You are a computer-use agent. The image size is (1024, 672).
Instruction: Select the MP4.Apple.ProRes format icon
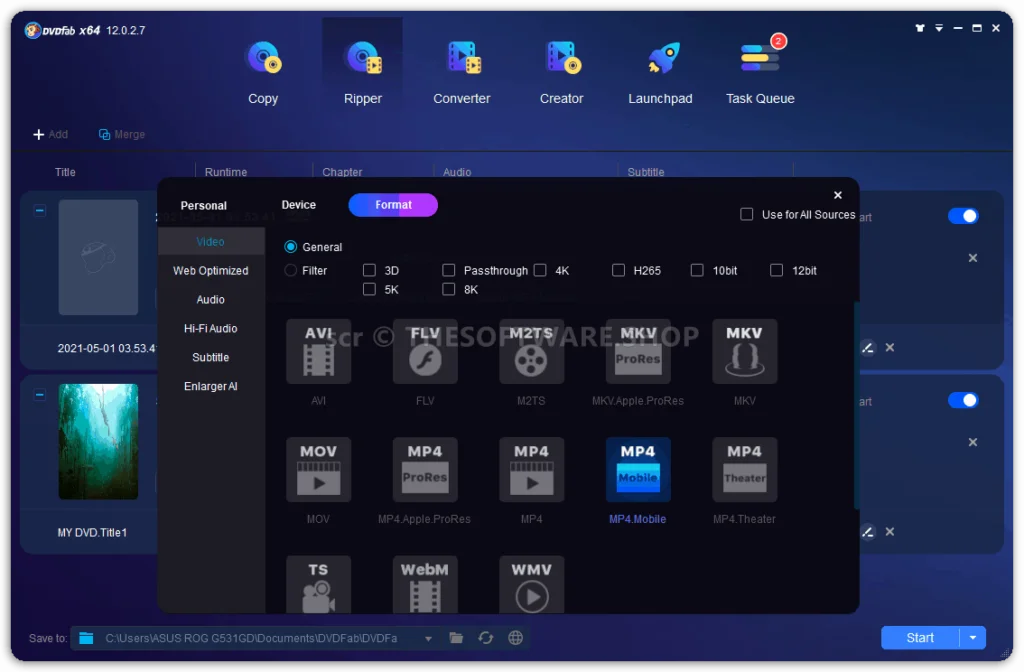click(x=425, y=470)
